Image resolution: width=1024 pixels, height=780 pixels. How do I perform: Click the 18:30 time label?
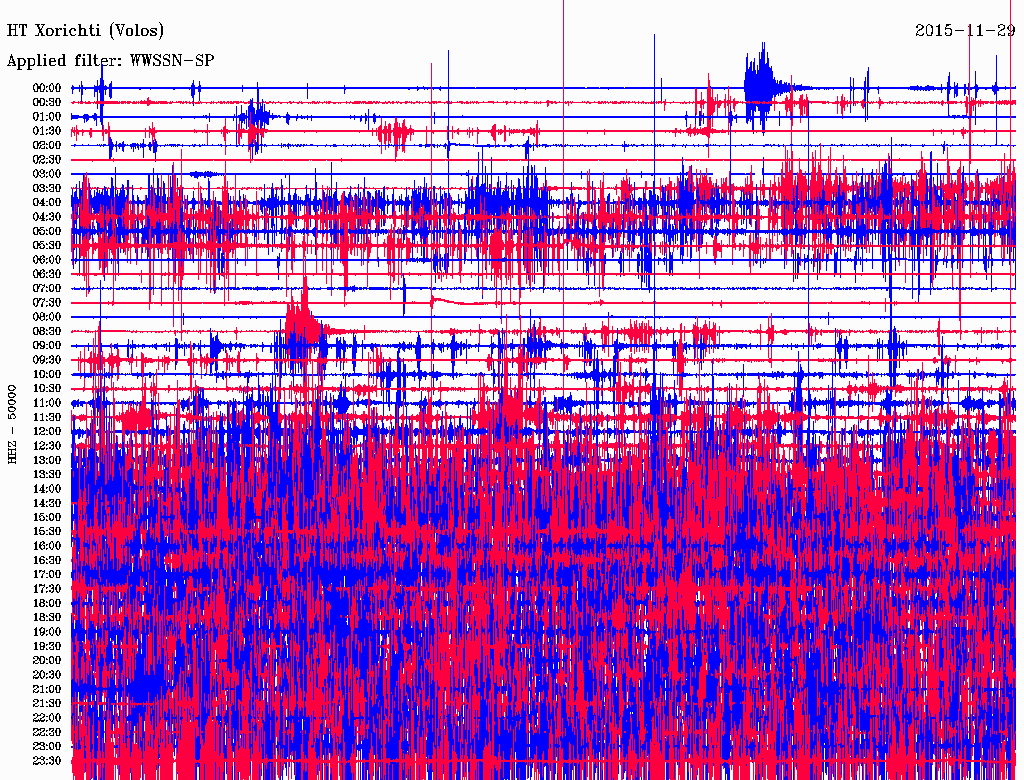coord(47,617)
